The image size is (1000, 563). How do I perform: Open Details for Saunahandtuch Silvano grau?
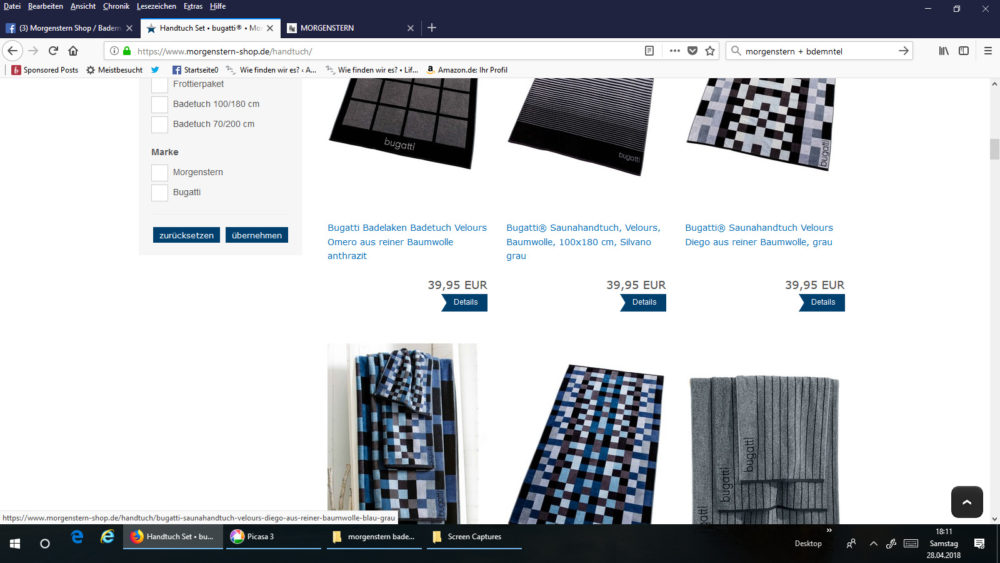(x=643, y=302)
